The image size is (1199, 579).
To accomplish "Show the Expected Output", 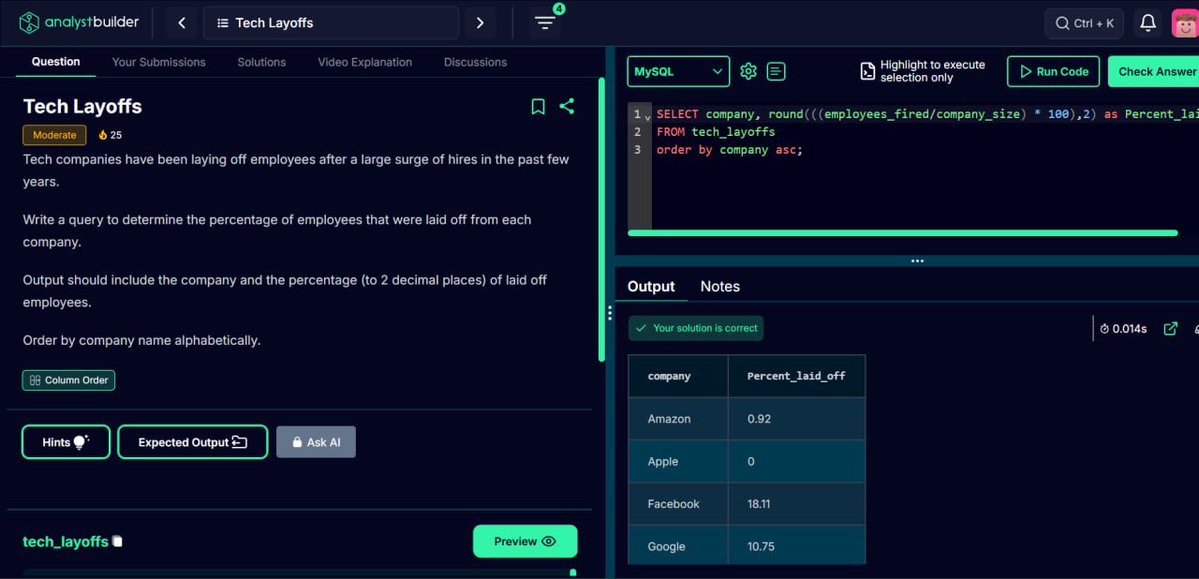I will [x=193, y=442].
